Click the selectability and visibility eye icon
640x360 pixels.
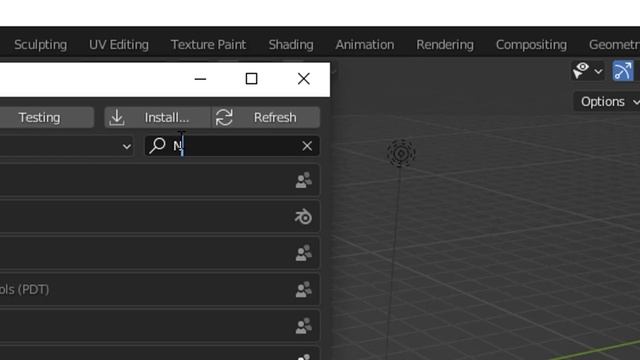(581, 71)
